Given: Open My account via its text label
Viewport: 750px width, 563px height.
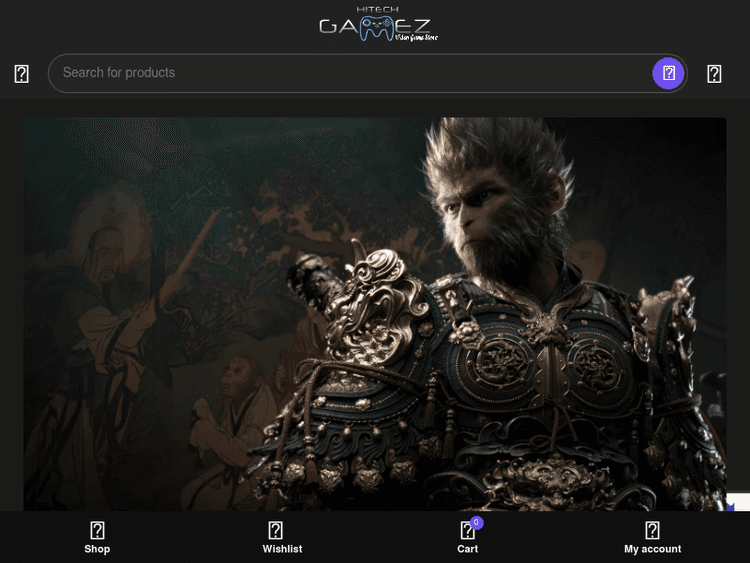Looking at the screenshot, I should tap(652, 549).
